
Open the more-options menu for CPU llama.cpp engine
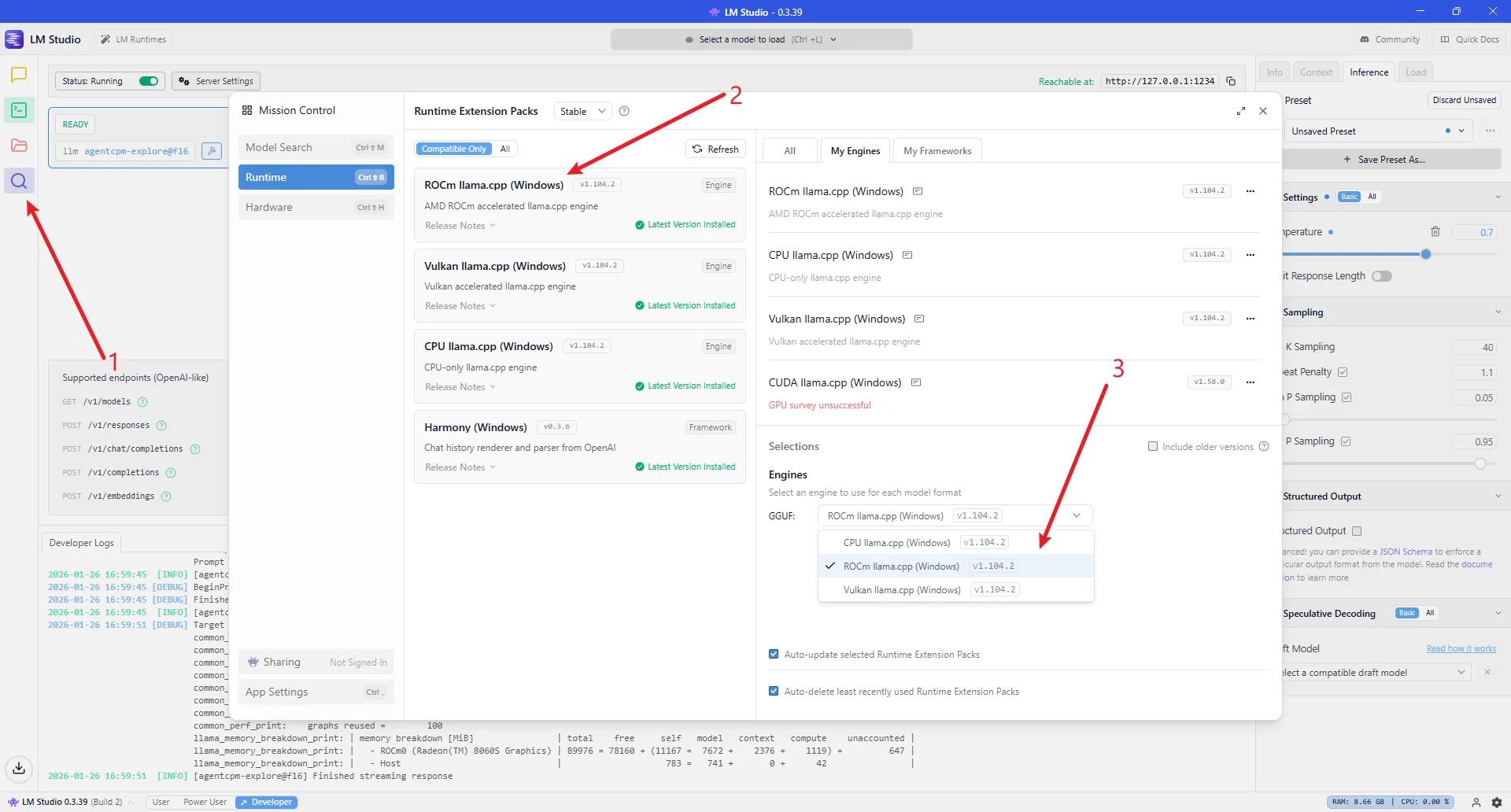(x=1251, y=255)
